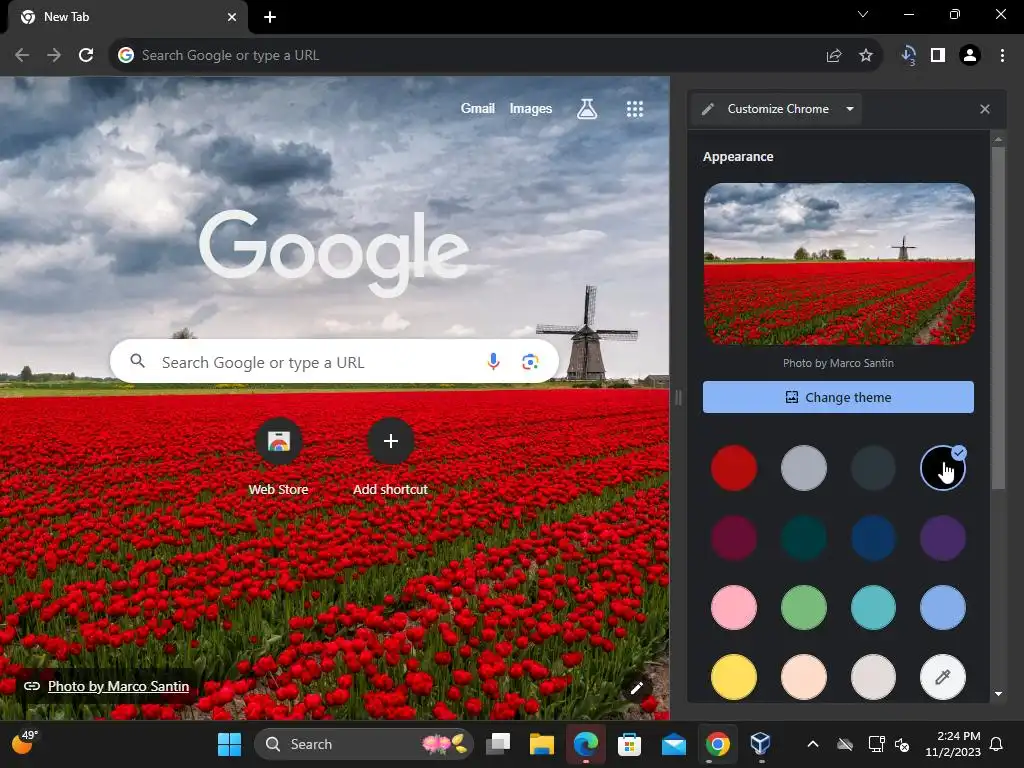Open Gmail link
The height and width of the screenshot is (768, 1024).
477,108
